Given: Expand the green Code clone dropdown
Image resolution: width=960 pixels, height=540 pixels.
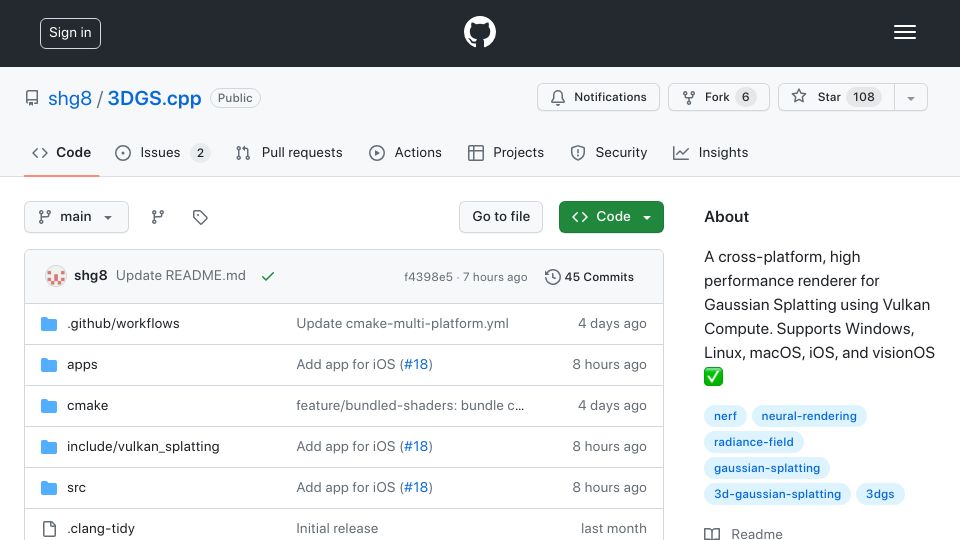Looking at the screenshot, I should pyautogui.click(x=611, y=217).
